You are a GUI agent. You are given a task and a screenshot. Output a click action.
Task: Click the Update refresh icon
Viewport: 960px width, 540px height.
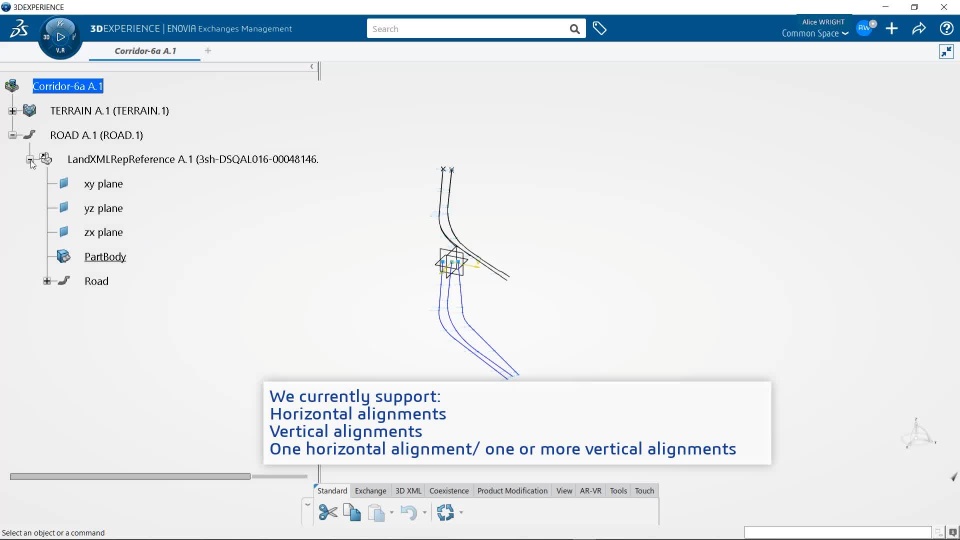(445, 512)
